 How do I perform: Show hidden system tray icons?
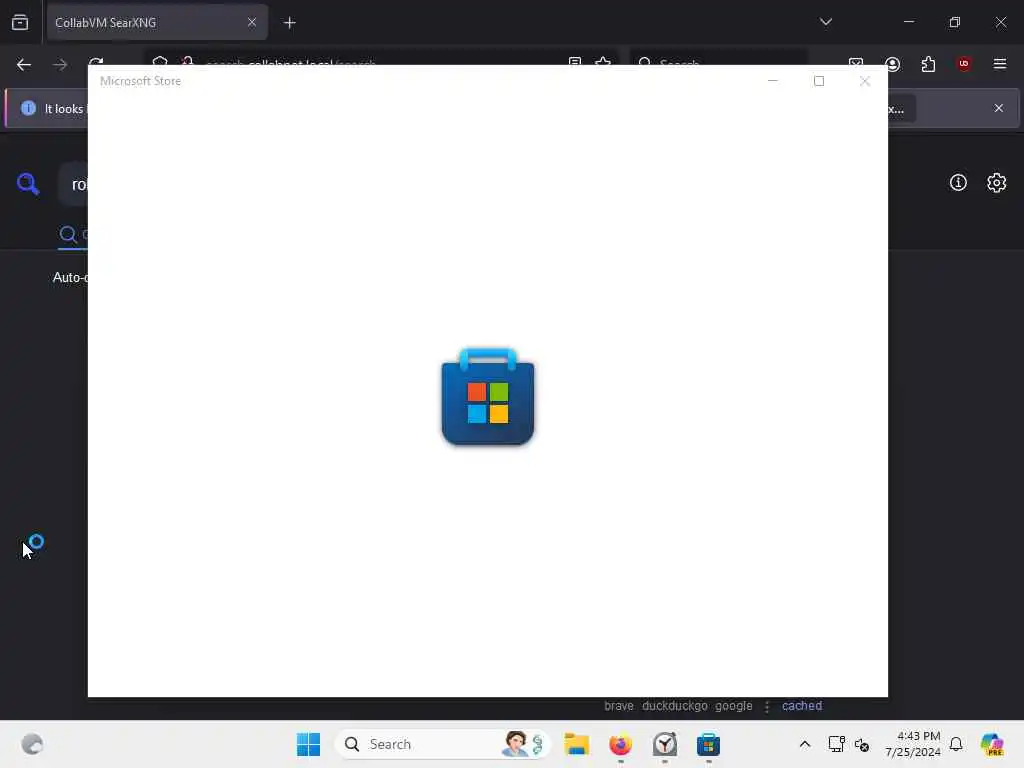[805, 744]
